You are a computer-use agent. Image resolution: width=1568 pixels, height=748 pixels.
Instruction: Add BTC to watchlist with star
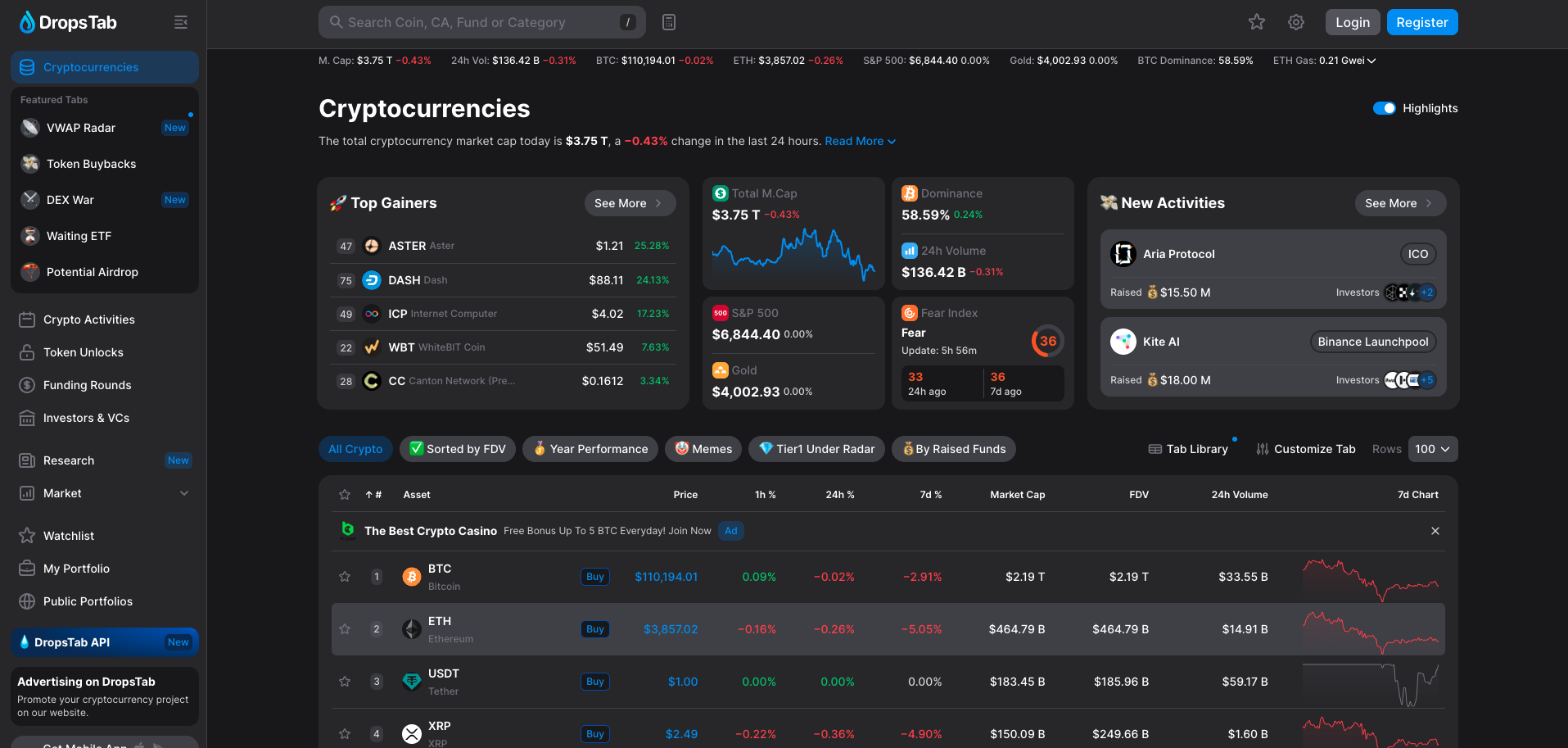point(345,577)
